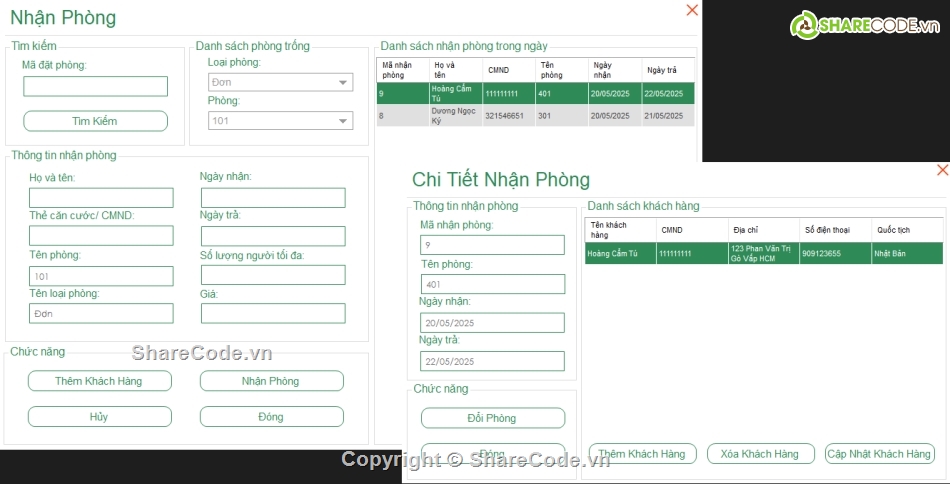Image resolution: width=950 pixels, height=484 pixels.
Task: Click the Mã đặt phòng input field
Action: [x=95, y=86]
